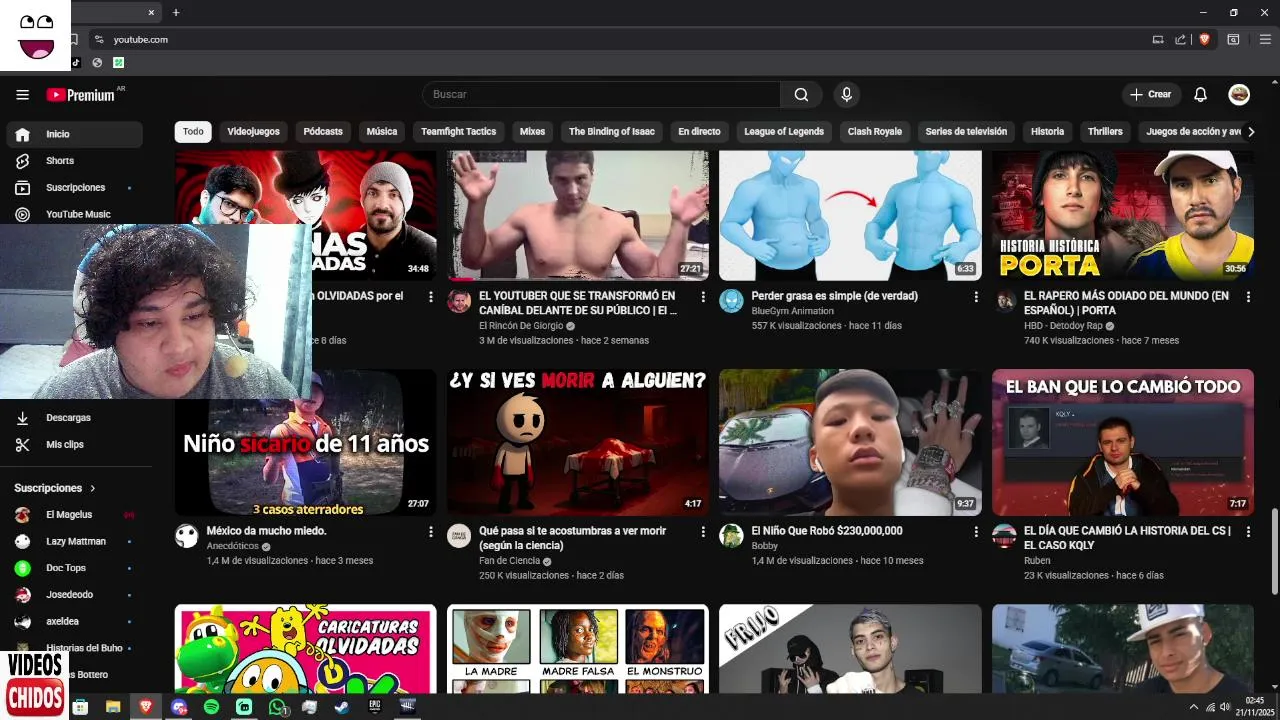Screen dimensions: 1280x720
Task: Show hidden system tray icons
Action: (x=1193, y=707)
